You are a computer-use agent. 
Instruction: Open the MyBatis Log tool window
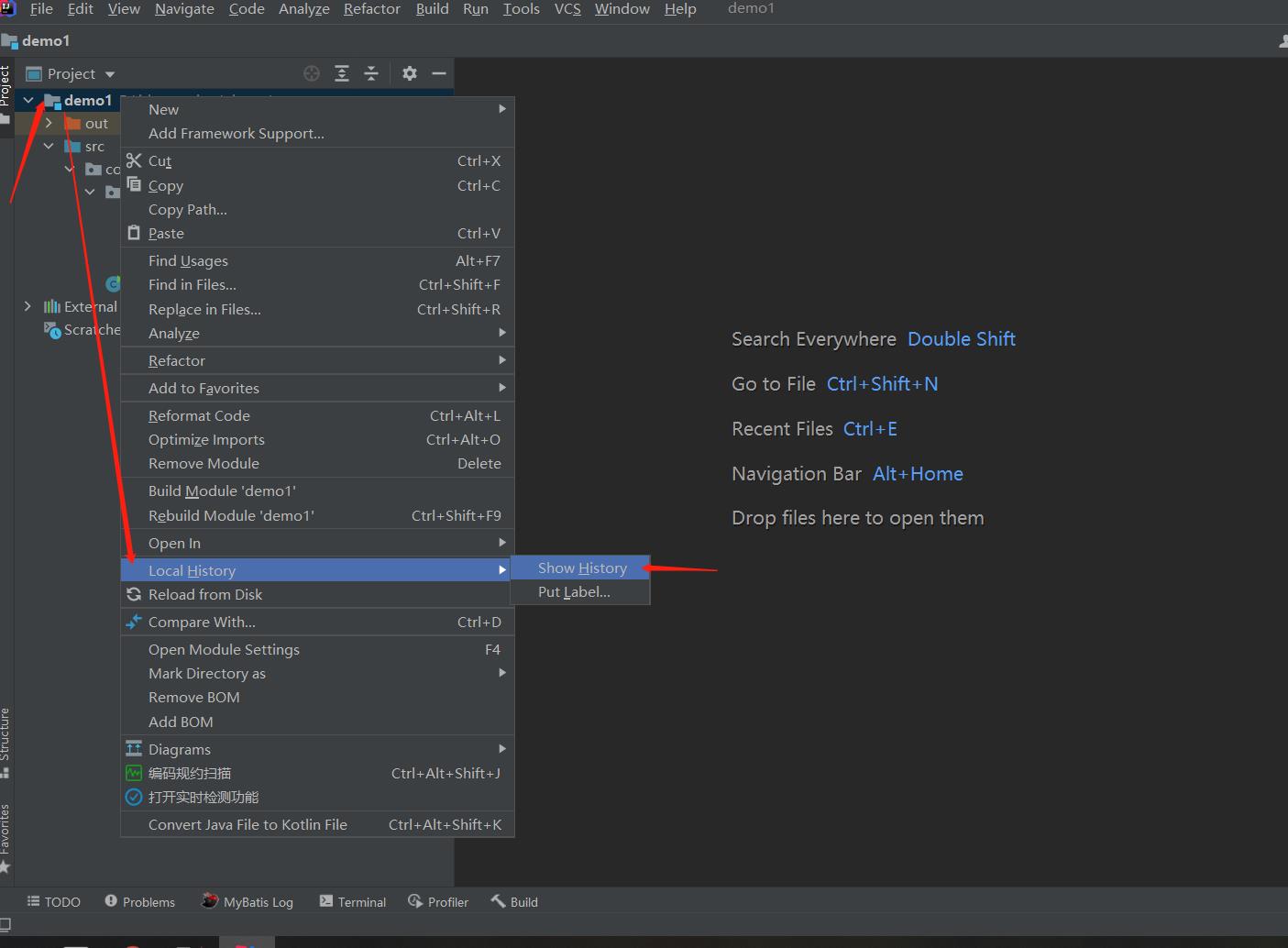248,901
